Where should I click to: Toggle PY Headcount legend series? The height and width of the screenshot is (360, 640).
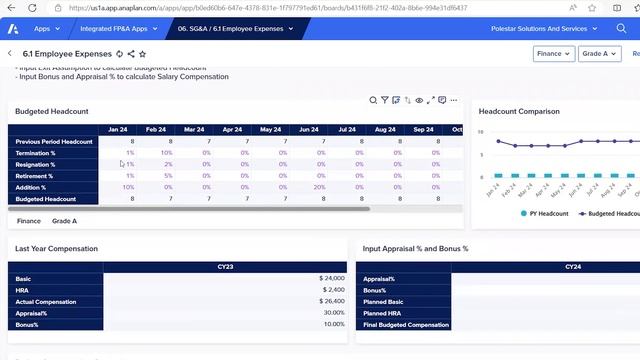pos(544,213)
